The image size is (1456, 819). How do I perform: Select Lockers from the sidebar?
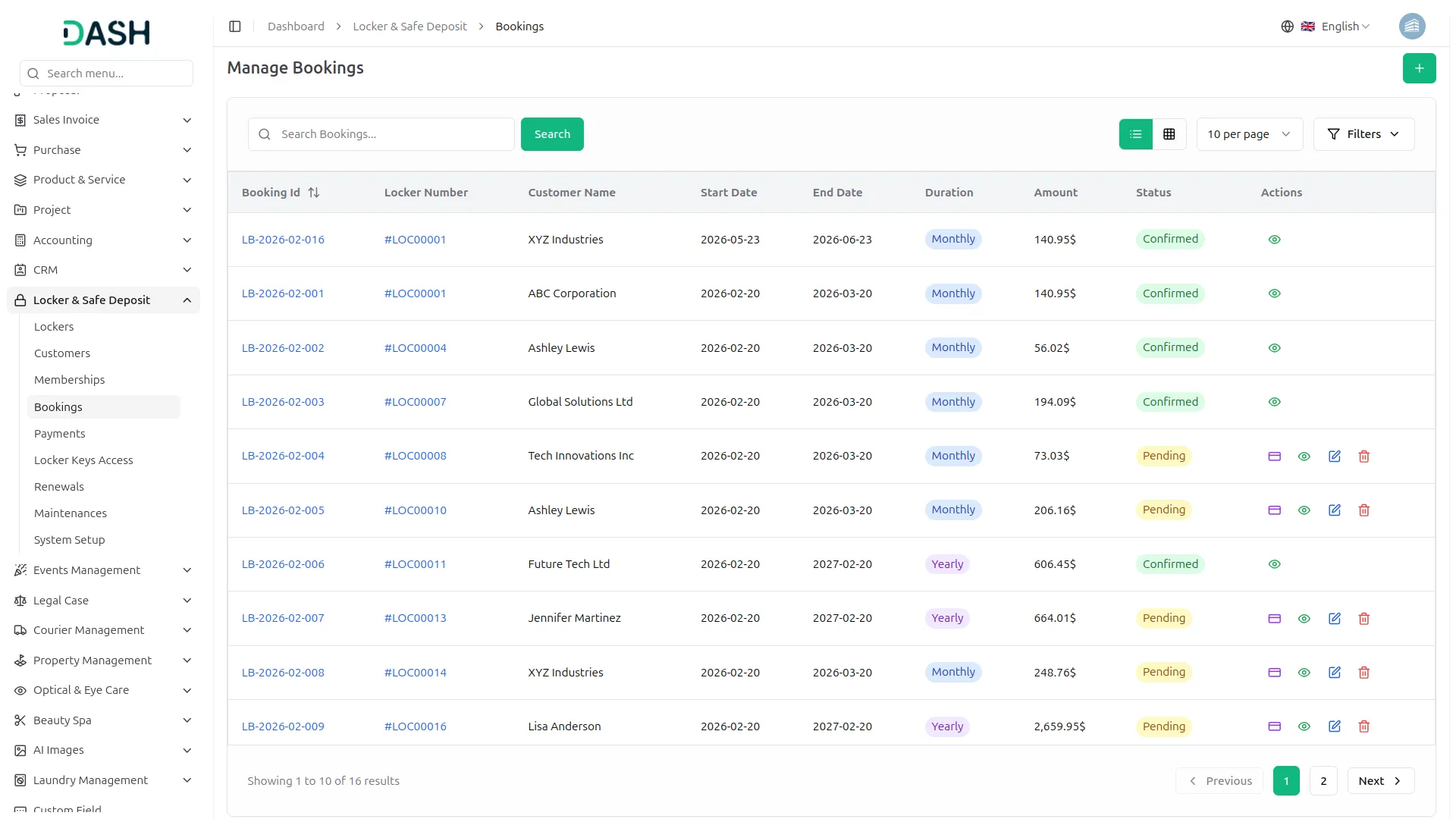click(x=53, y=326)
